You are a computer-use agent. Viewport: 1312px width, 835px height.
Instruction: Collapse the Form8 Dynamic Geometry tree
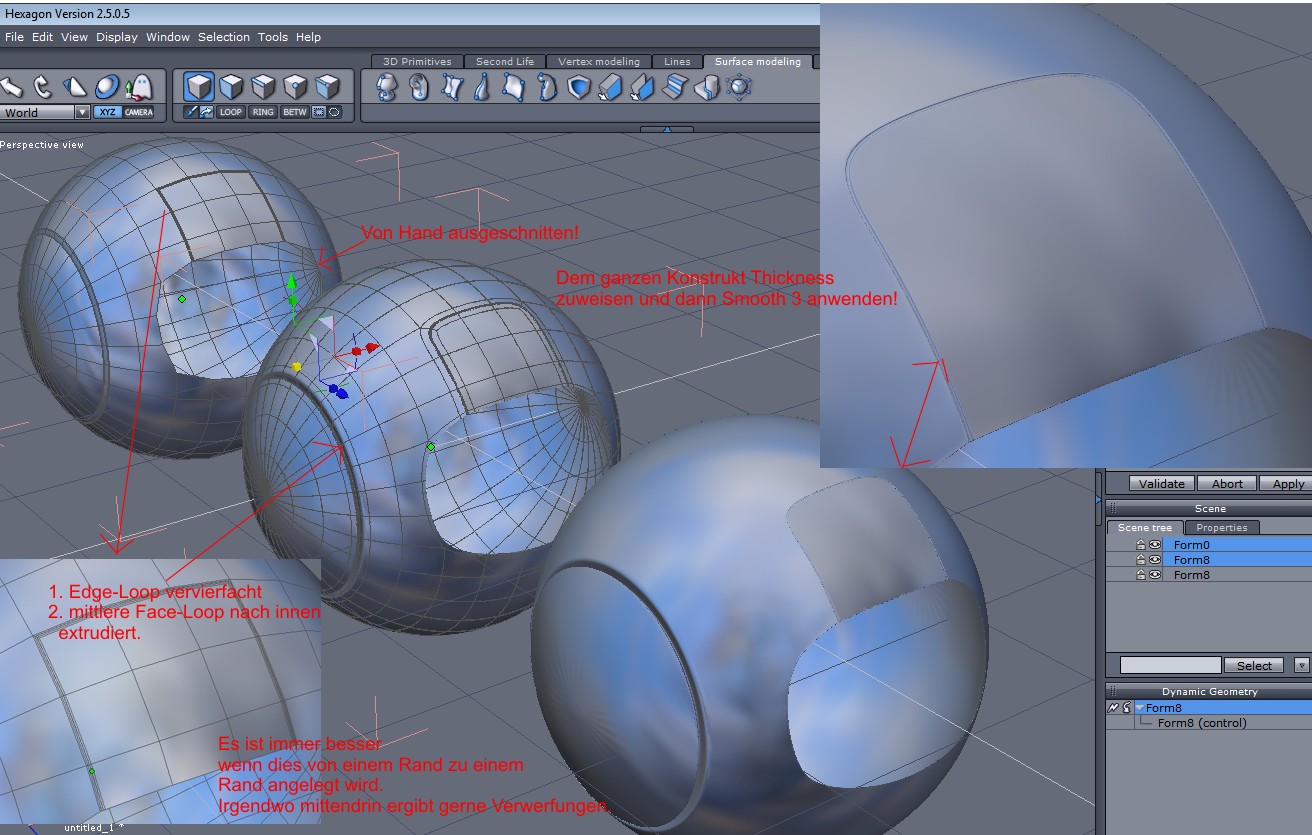tap(1140, 707)
